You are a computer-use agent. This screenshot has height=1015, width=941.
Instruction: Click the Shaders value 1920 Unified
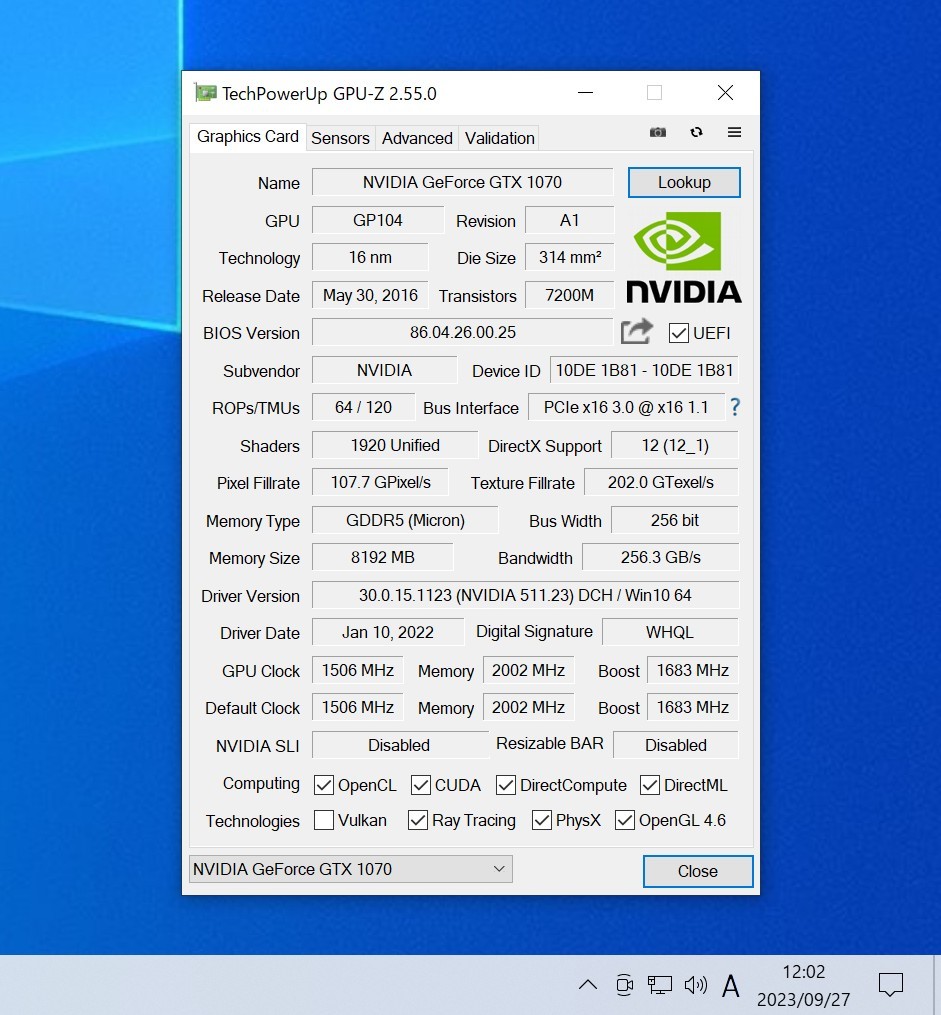point(395,445)
